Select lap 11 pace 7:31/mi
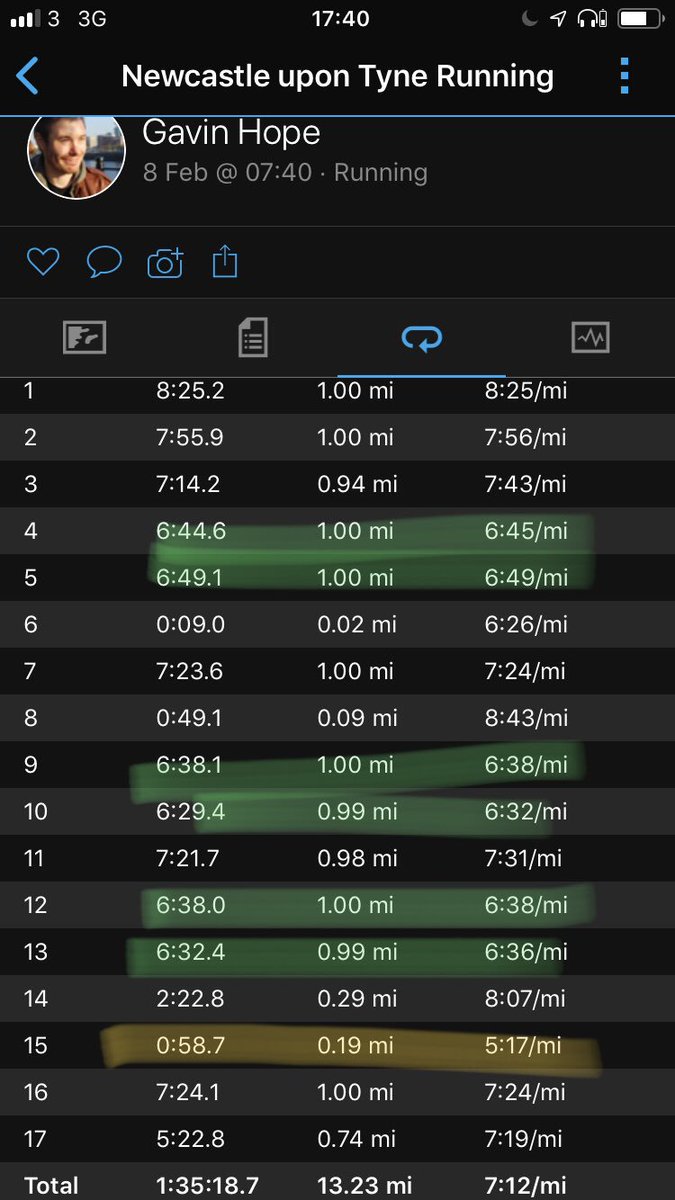The width and height of the screenshot is (675, 1200). [523, 858]
